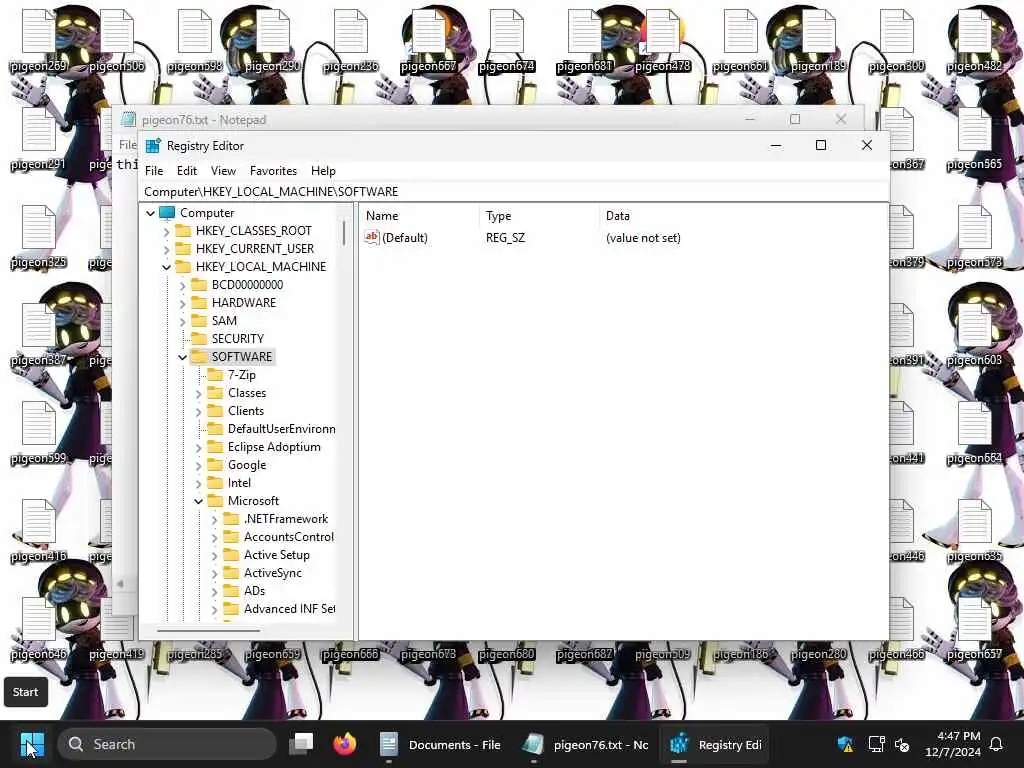Viewport: 1024px width, 768px height.
Task: Select the REG_SZ type cell
Action: click(505, 238)
